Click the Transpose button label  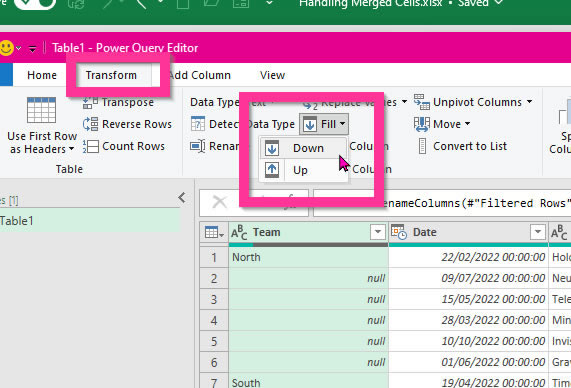(127, 102)
